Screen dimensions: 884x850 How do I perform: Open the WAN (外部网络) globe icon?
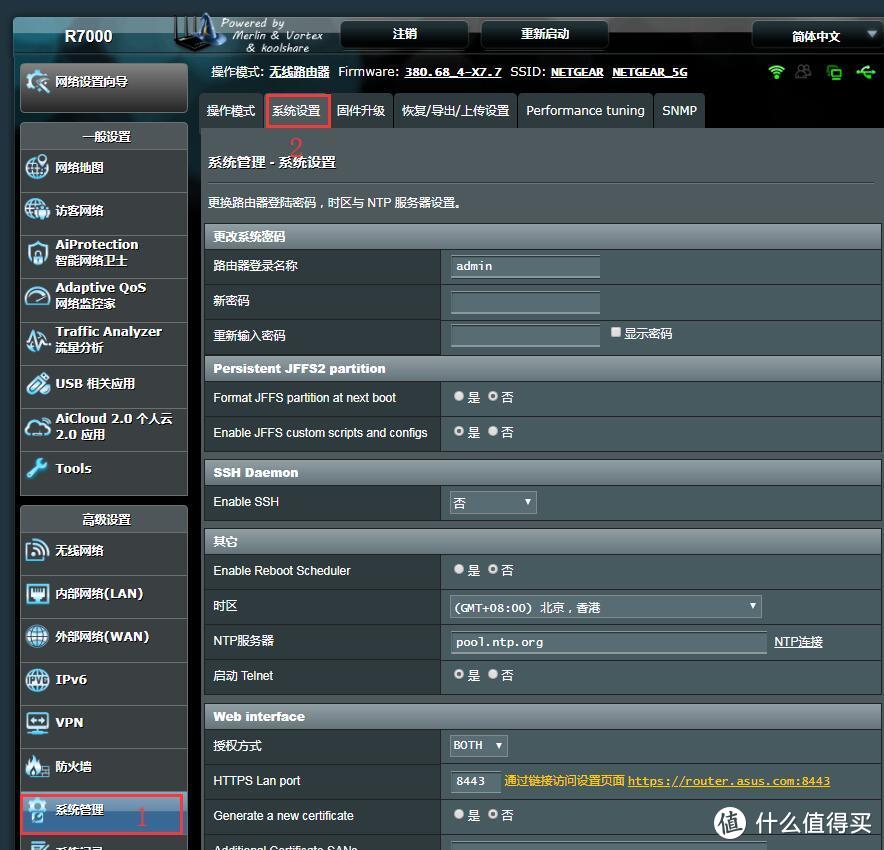tap(37, 636)
